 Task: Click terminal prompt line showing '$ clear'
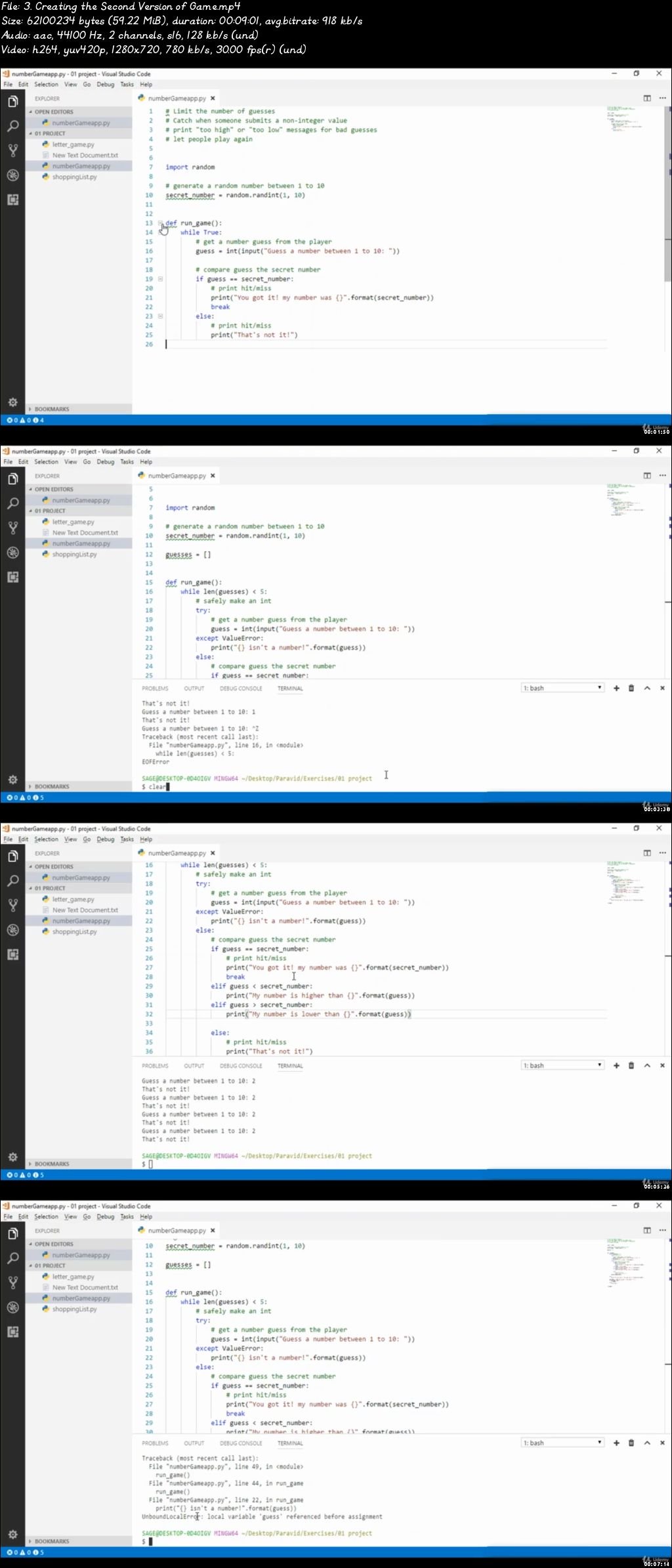(x=156, y=786)
